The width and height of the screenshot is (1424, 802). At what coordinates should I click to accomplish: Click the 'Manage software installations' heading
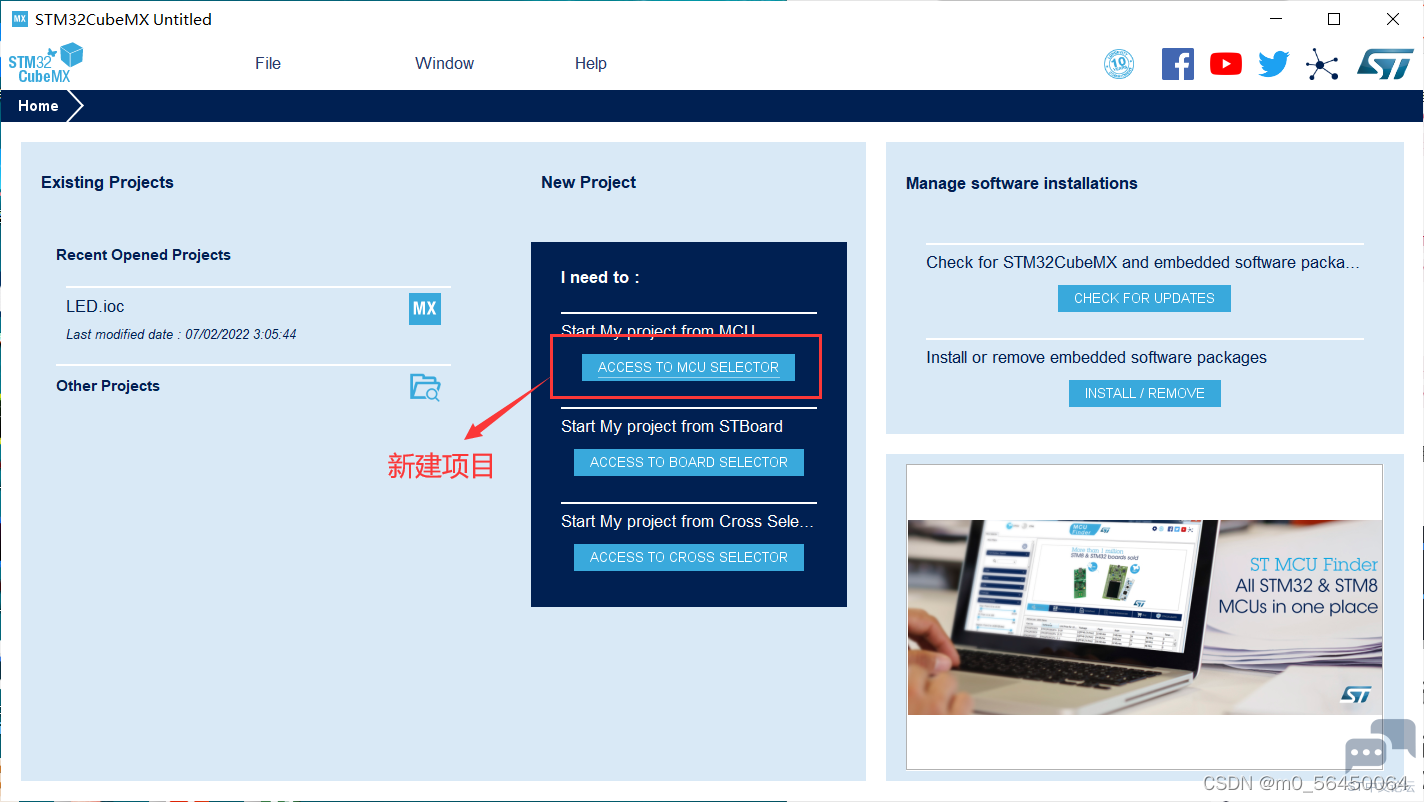(x=1021, y=183)
